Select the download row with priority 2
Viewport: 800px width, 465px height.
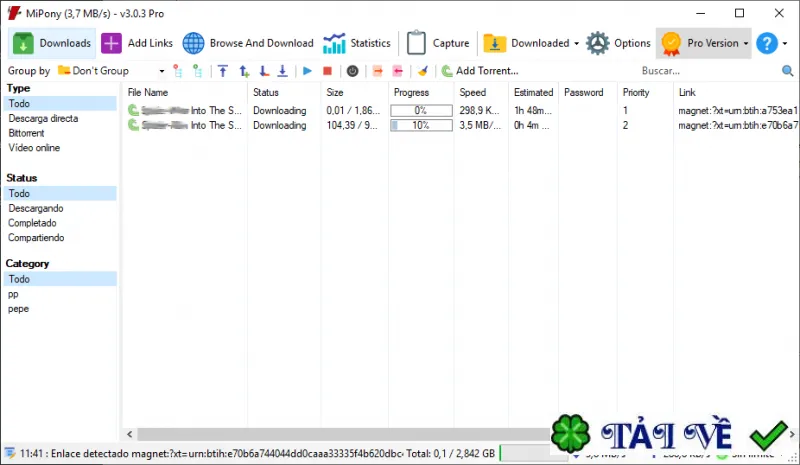tap(461, 126)
